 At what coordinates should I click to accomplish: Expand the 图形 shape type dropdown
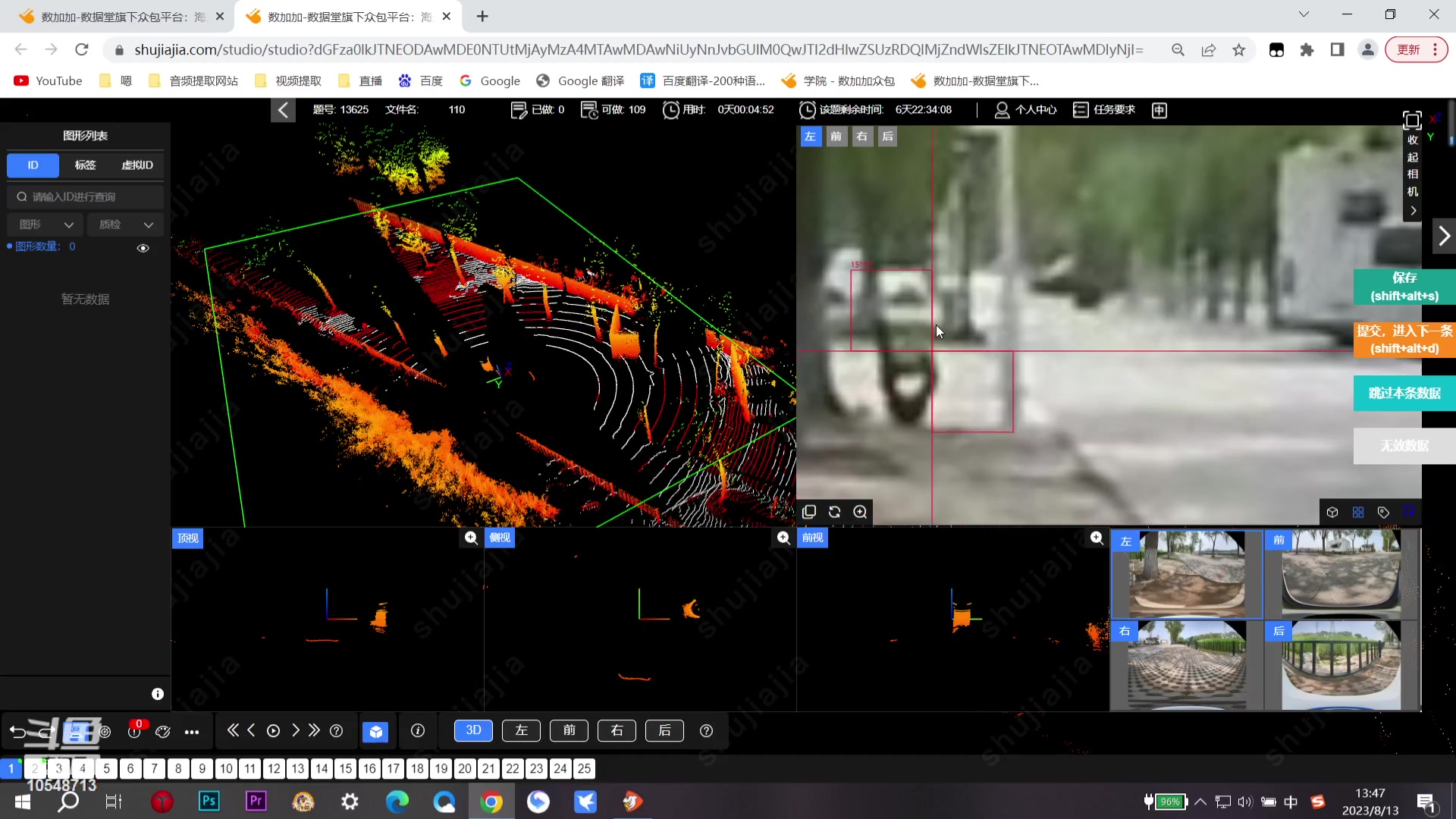[x=45, y=224]
